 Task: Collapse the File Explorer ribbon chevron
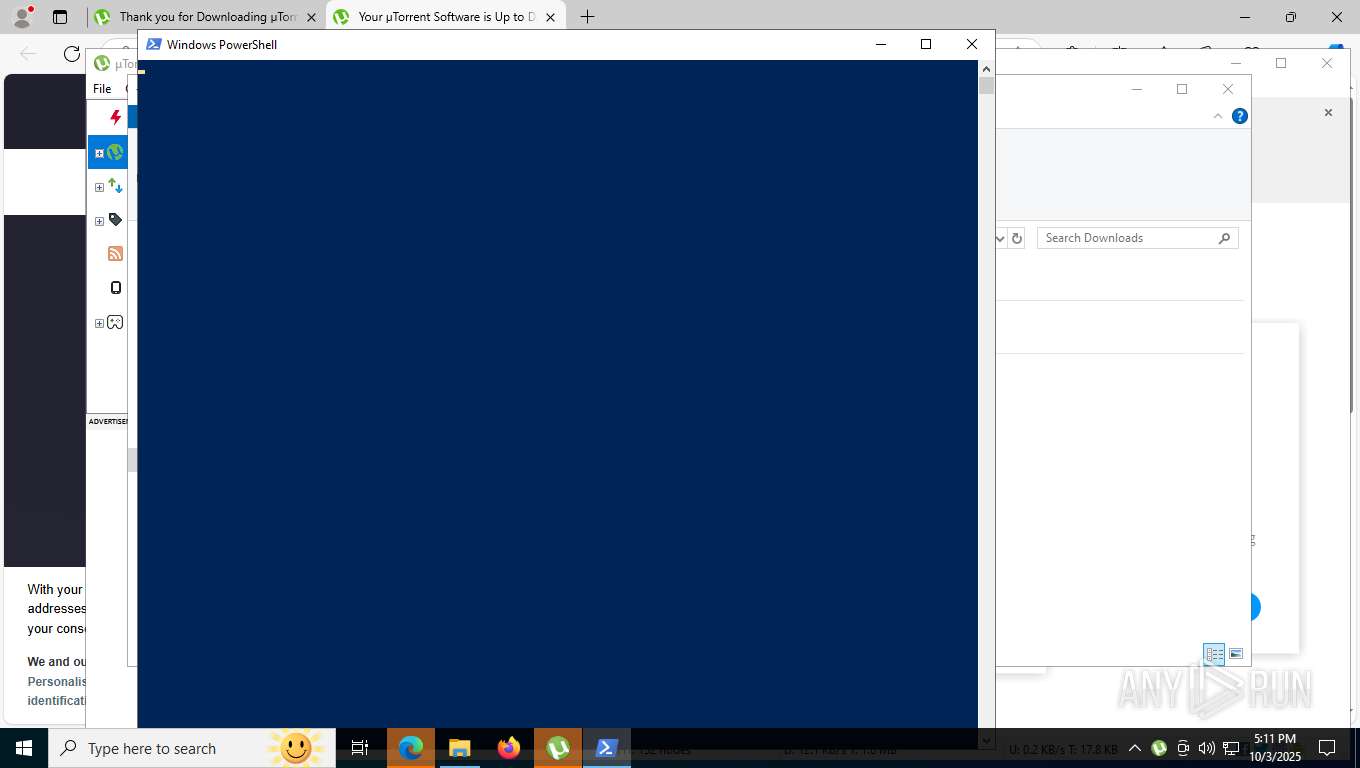point(1217,116)
